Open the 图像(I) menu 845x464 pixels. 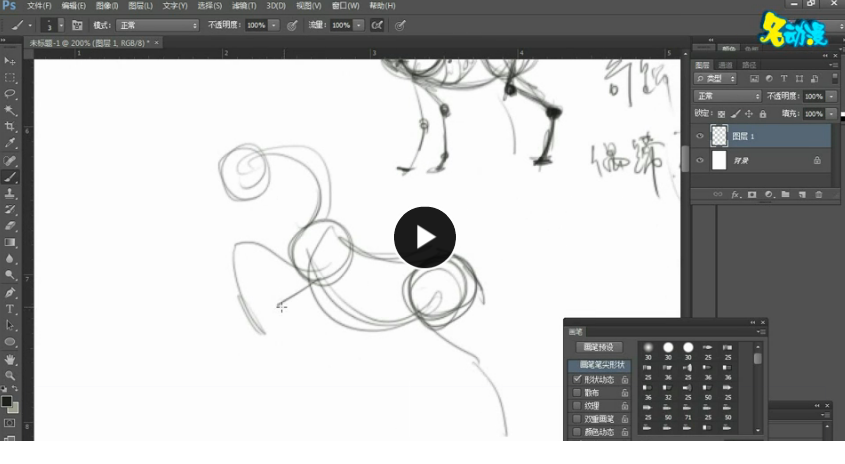(107, 6)
